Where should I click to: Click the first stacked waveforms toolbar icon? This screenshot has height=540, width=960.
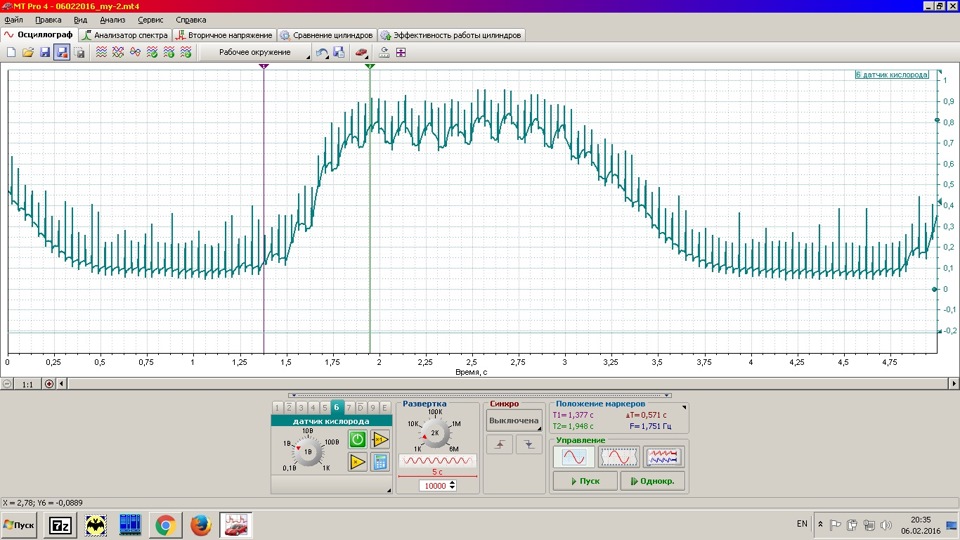pos(101,53)
